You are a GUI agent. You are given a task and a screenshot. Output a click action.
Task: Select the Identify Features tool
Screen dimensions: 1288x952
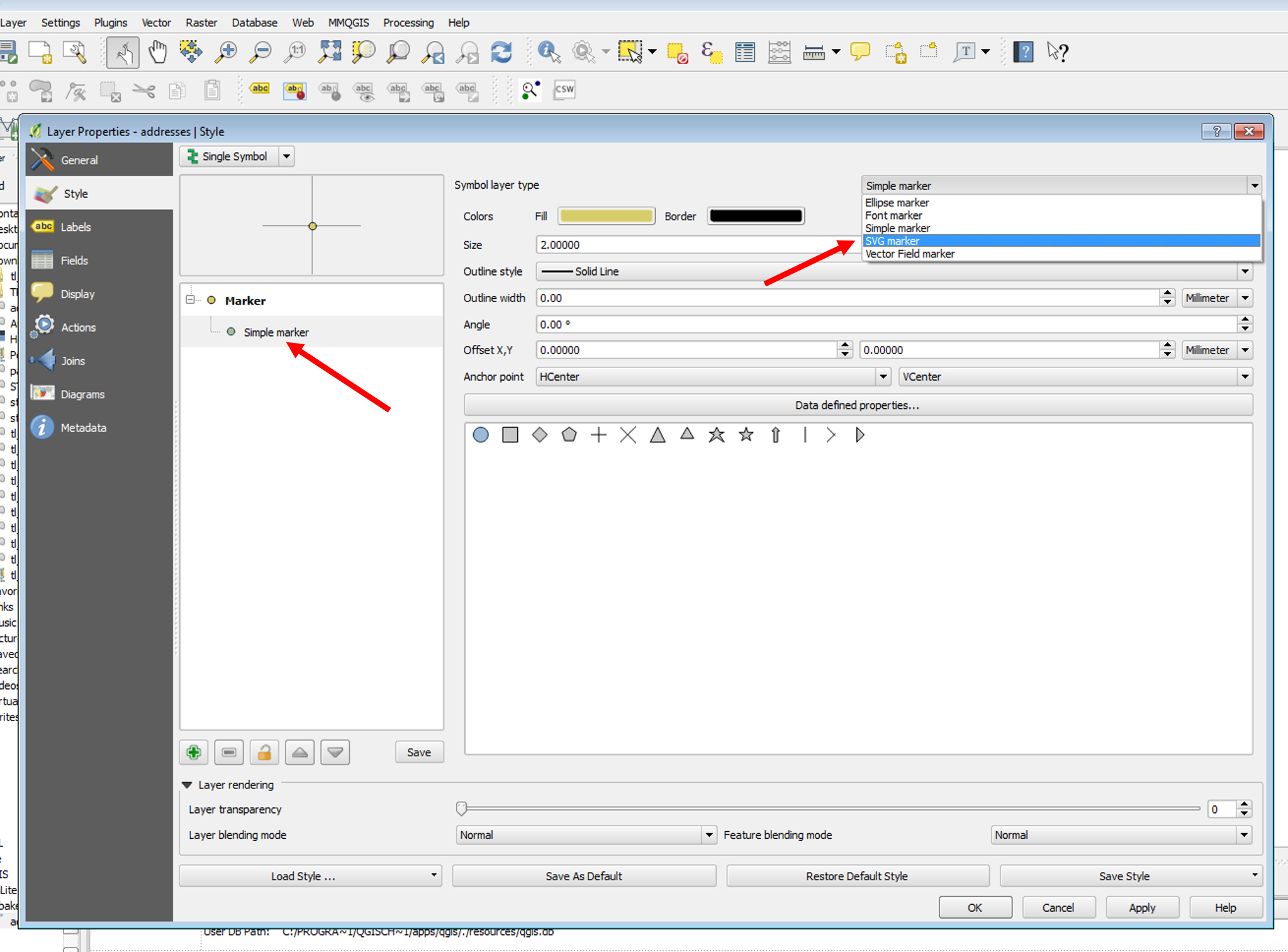tap(549, 52)
